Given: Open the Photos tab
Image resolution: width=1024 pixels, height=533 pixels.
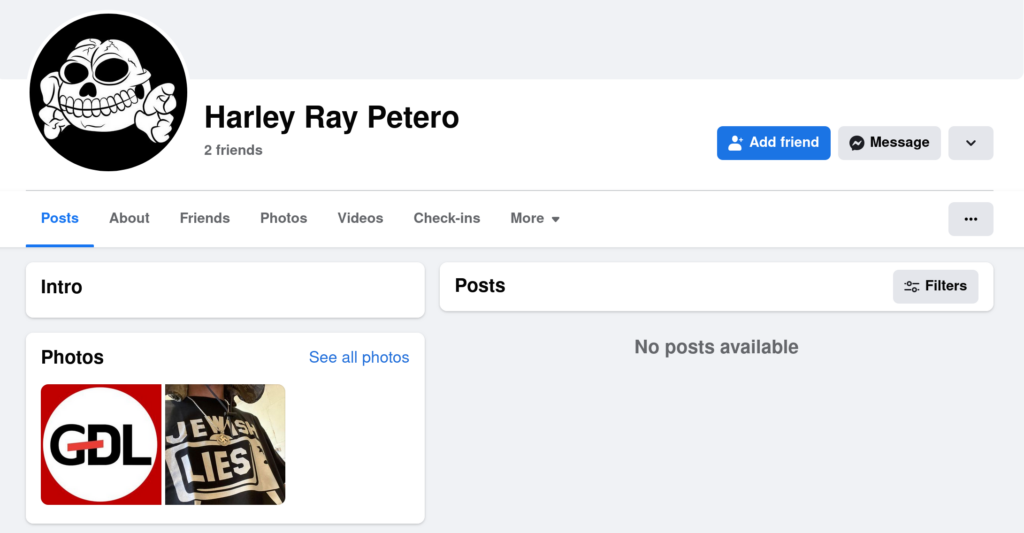Looking at the screenshot, I should coord(283,218).
